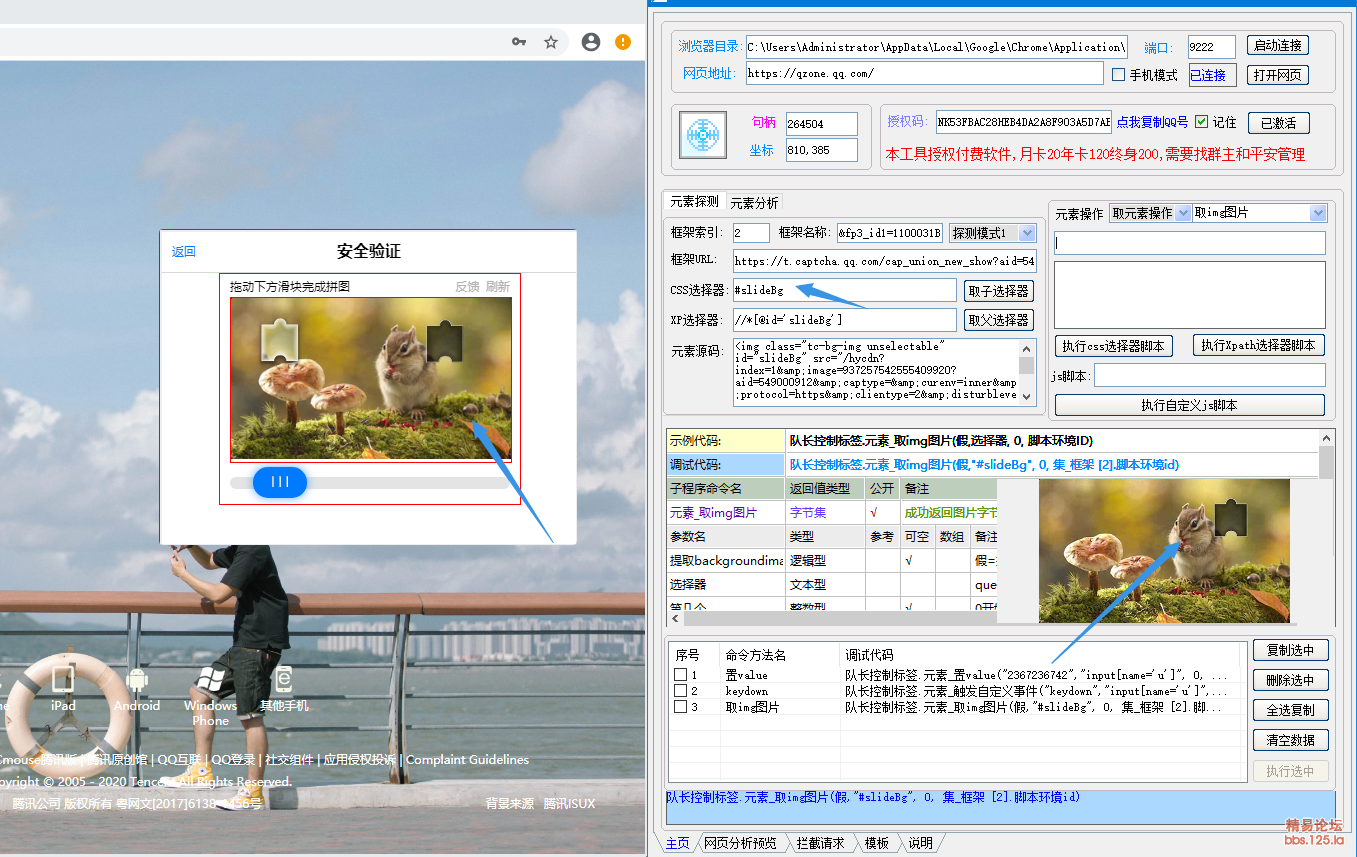Click the 已激活 button
The image size is (1357, 857).
[x=1278, y=123]
